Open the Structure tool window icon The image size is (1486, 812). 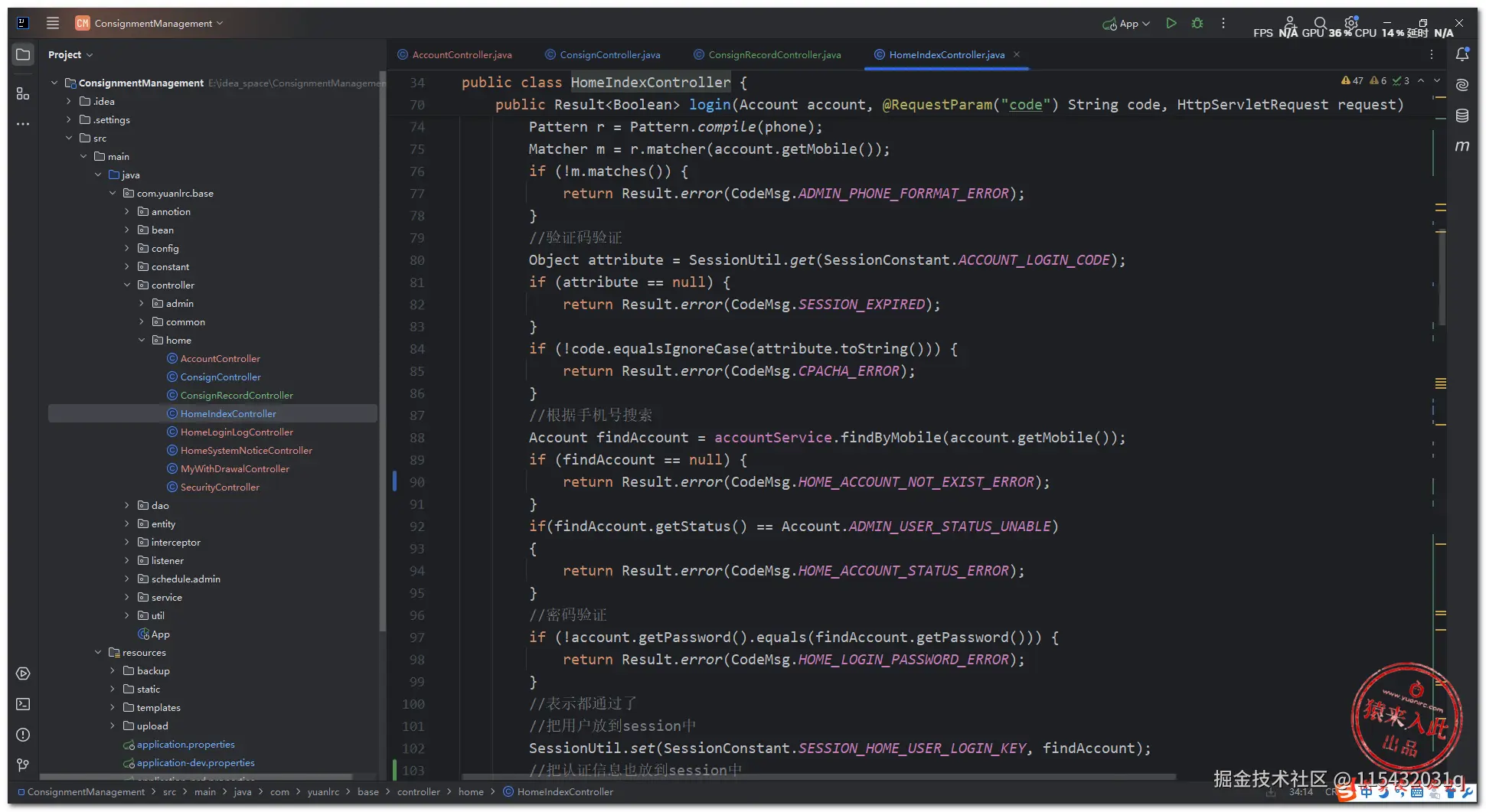click(x=23, y=93)
